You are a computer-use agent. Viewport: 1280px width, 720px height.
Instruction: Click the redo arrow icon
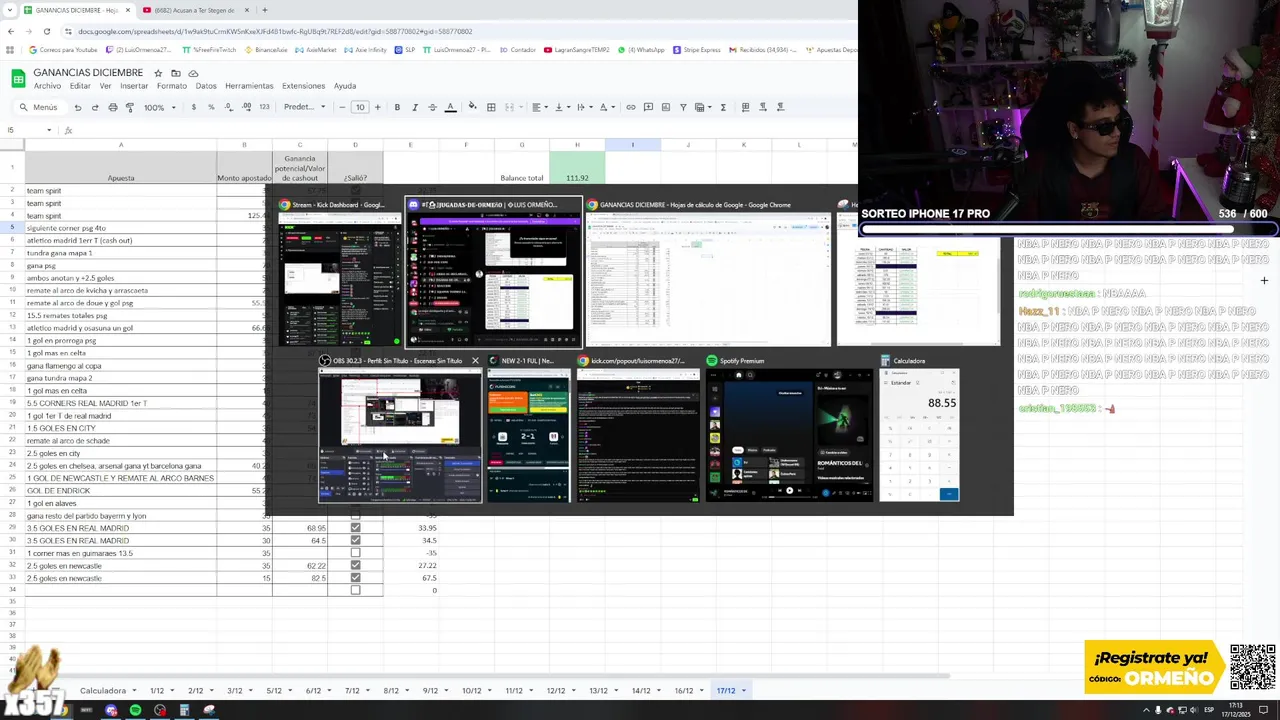tap(95, 107)
